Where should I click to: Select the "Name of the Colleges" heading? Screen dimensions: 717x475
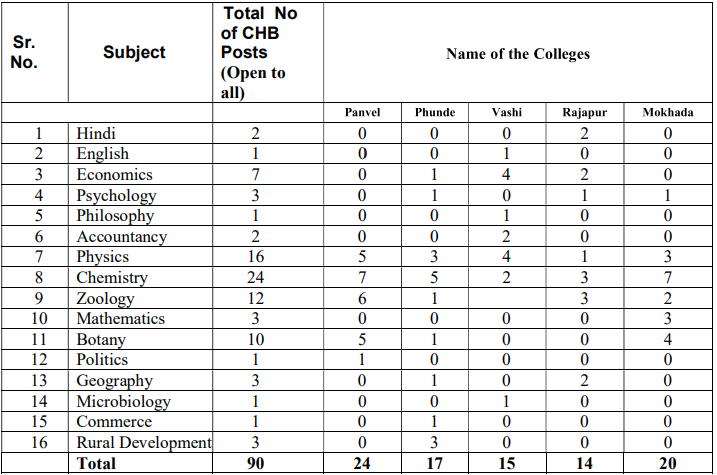pyautogui.click(x=517, y=53)
